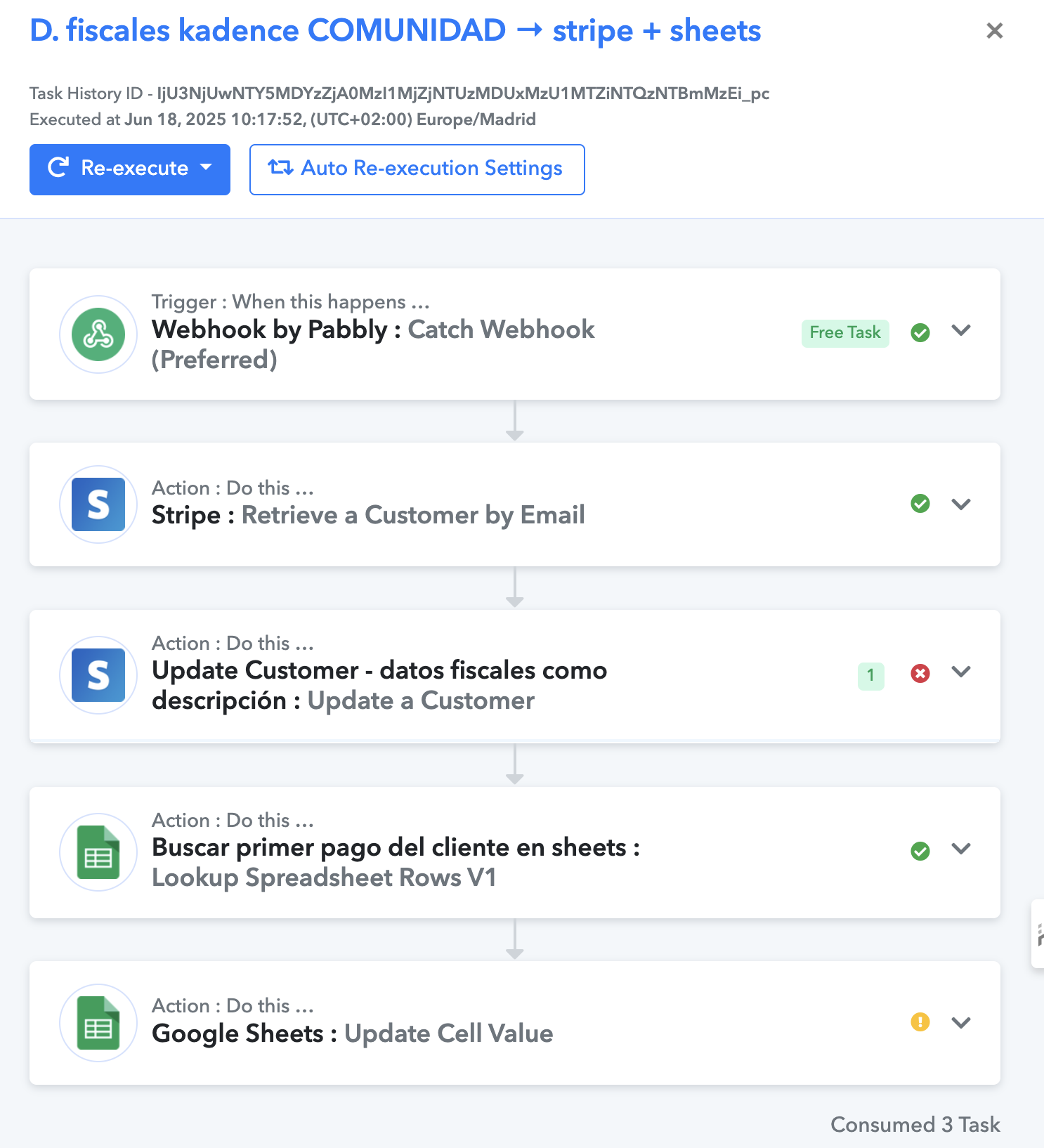1044x1148 pixels.
Task: Click the Webhook by Pabbly app icon
Action: coord(98,334)
